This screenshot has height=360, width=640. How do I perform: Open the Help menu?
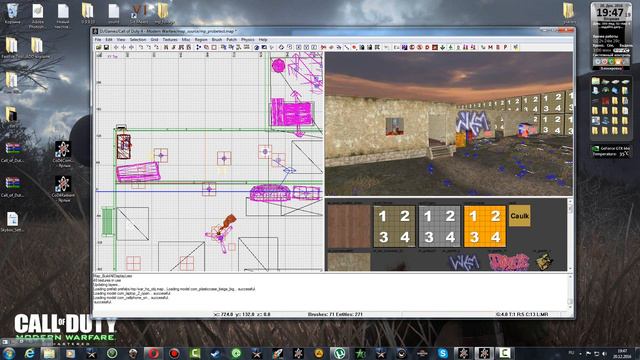[x=263, y=40]
